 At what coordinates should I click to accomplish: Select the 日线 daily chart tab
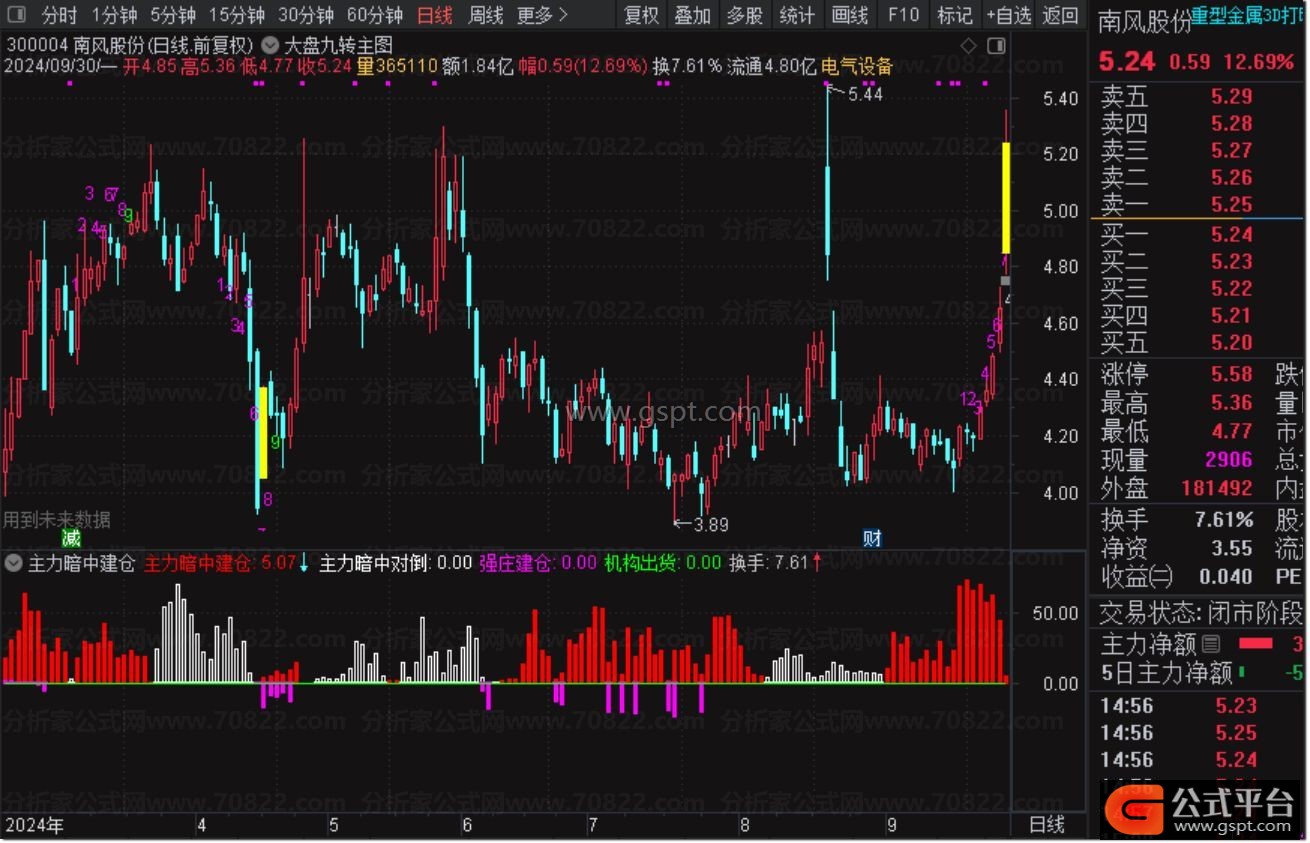click(x=435, y=15)
